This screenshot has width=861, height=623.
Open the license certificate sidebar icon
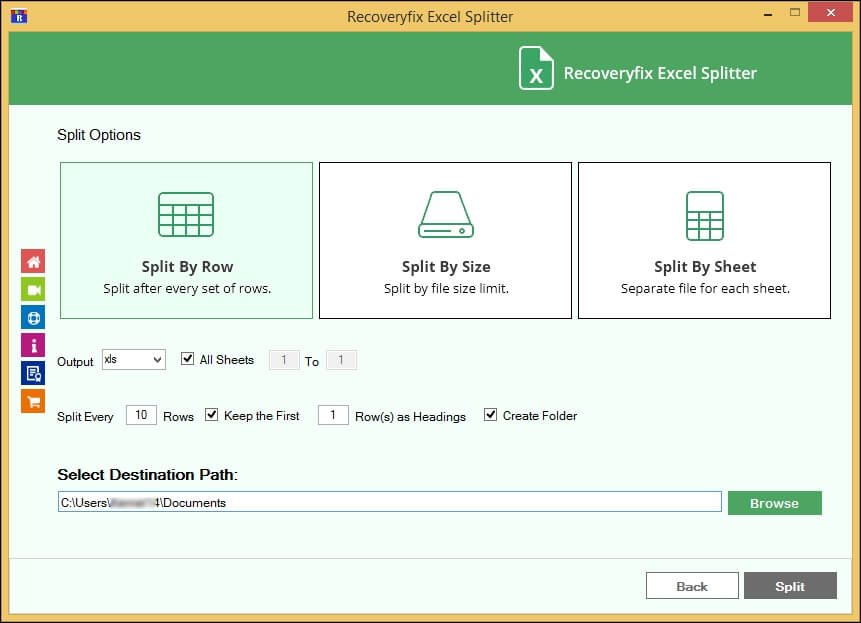[33, 373]
